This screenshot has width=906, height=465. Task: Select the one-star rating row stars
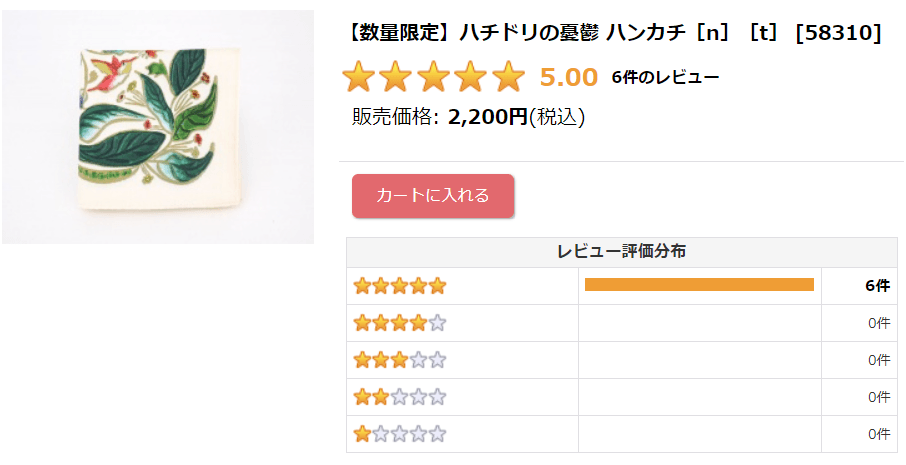pyautogui.click(x=400, y=434)
